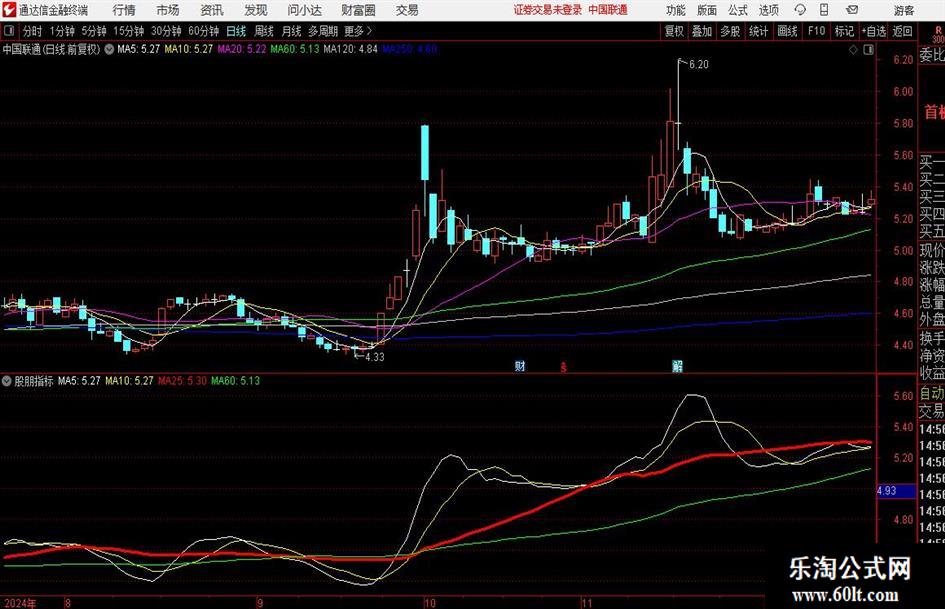Image resolution: width=945 pixels, height=609 pixels.
Task: Click the 证券交易未登录 login link
Action: (548, 10)
